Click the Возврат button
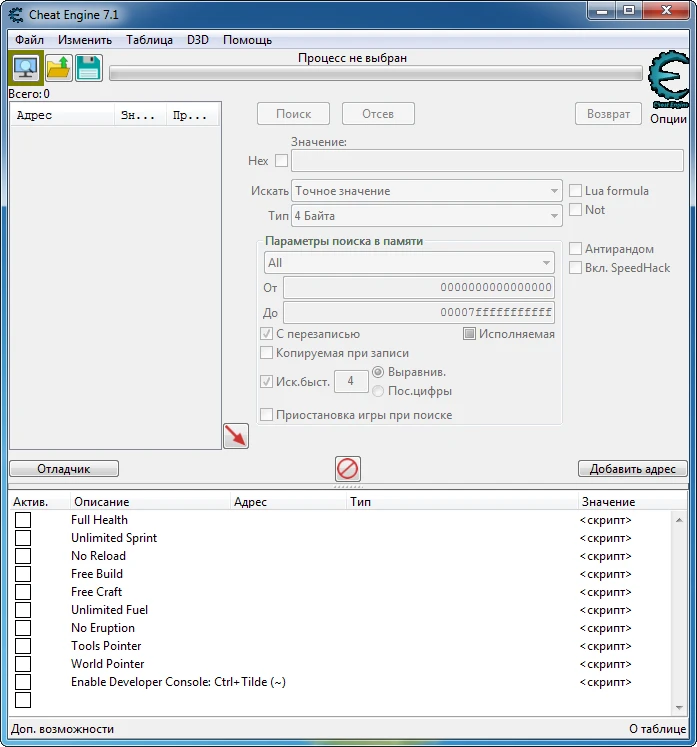Viewport: 697px width, 747px height. (x=608, y=114)
